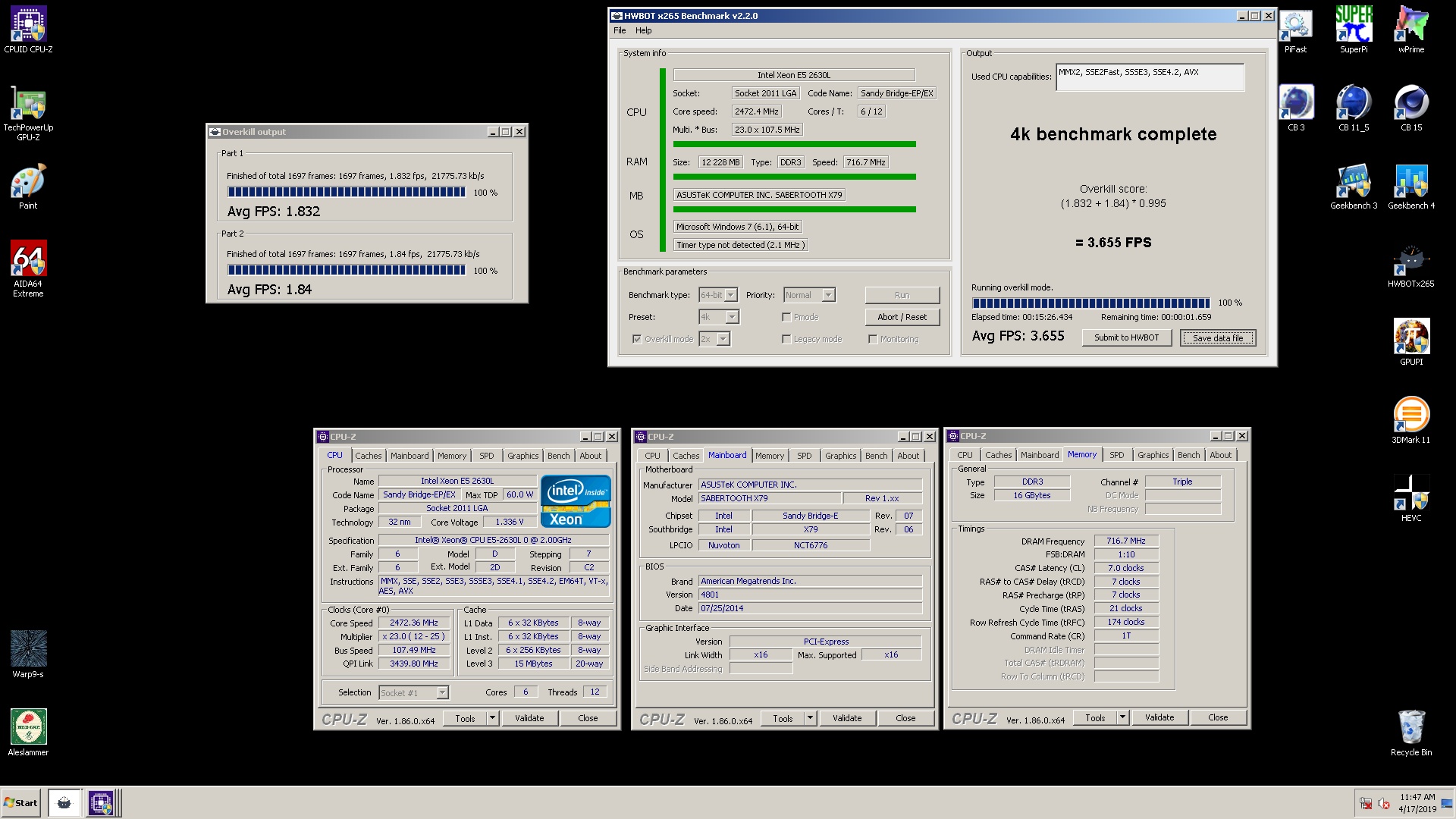Open the PiFast desktop icon
The height and width of the screenshot is (819, 1456).
(x=1295, y=30)
